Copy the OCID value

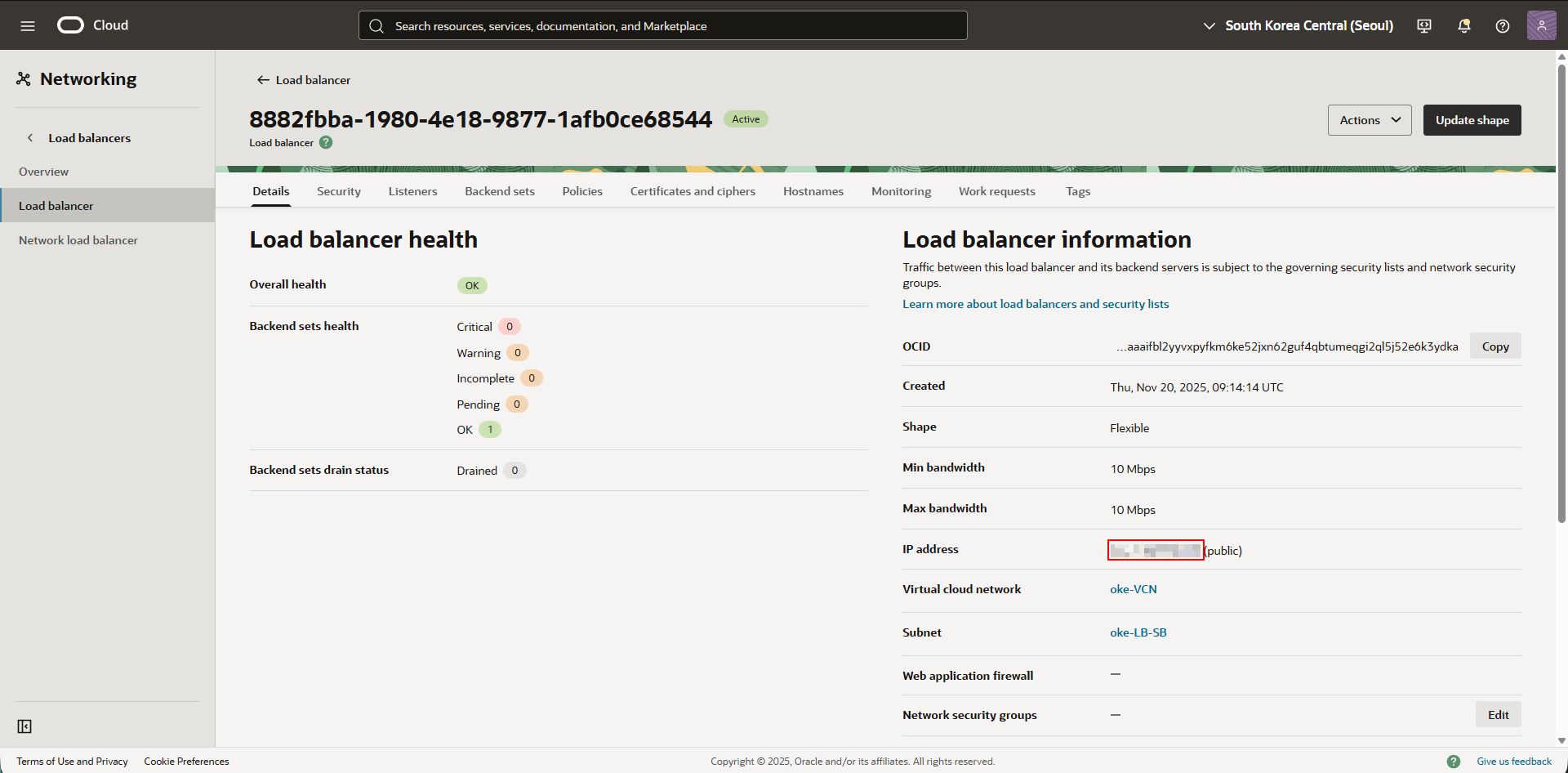click(1494, 346)
